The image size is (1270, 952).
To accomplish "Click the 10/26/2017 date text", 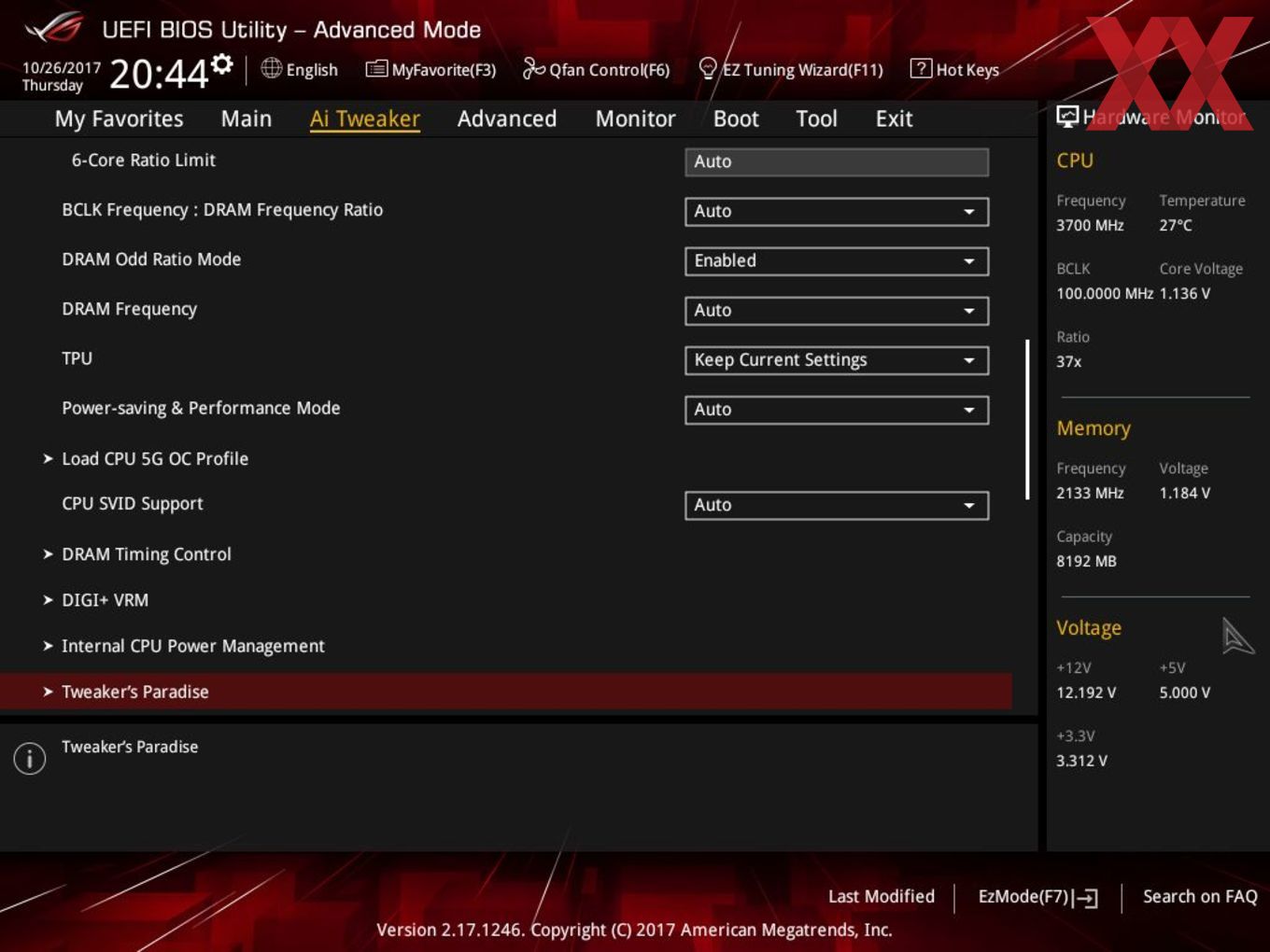I will click(x=61, y=68).
